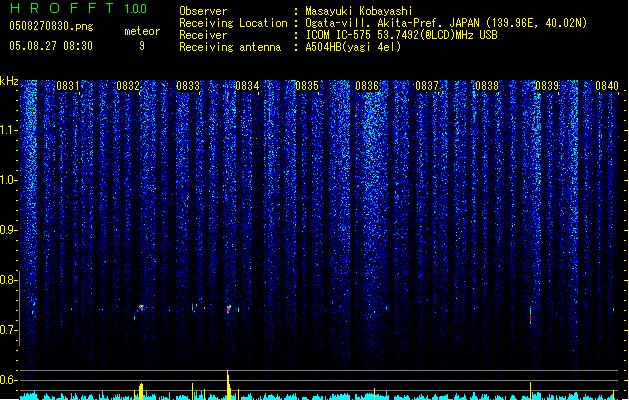This screenshot has height=400, width=629.
Task: Click the 0831 time marker
Action: [x=68, y=86]
